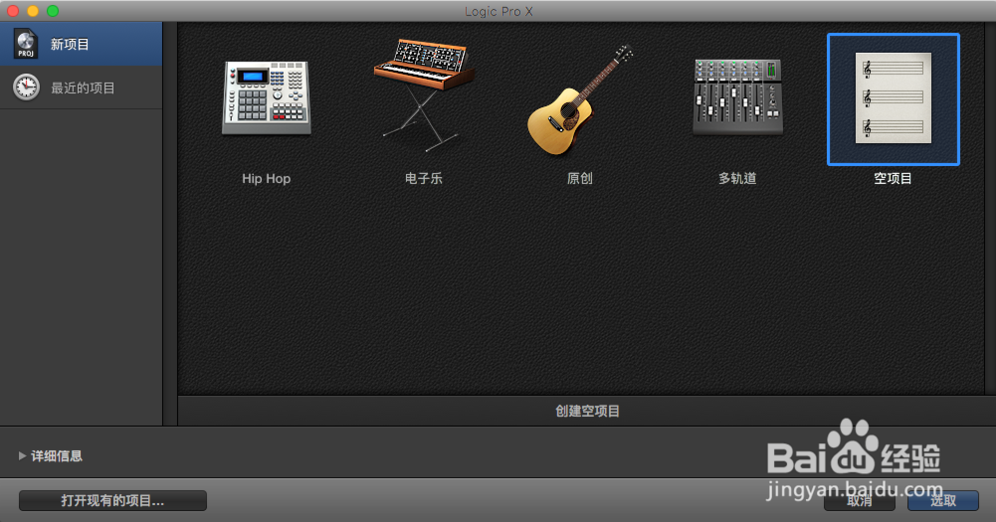996x522 pixels.
Task: Click the 多轨道 label text
Action: 737,178
